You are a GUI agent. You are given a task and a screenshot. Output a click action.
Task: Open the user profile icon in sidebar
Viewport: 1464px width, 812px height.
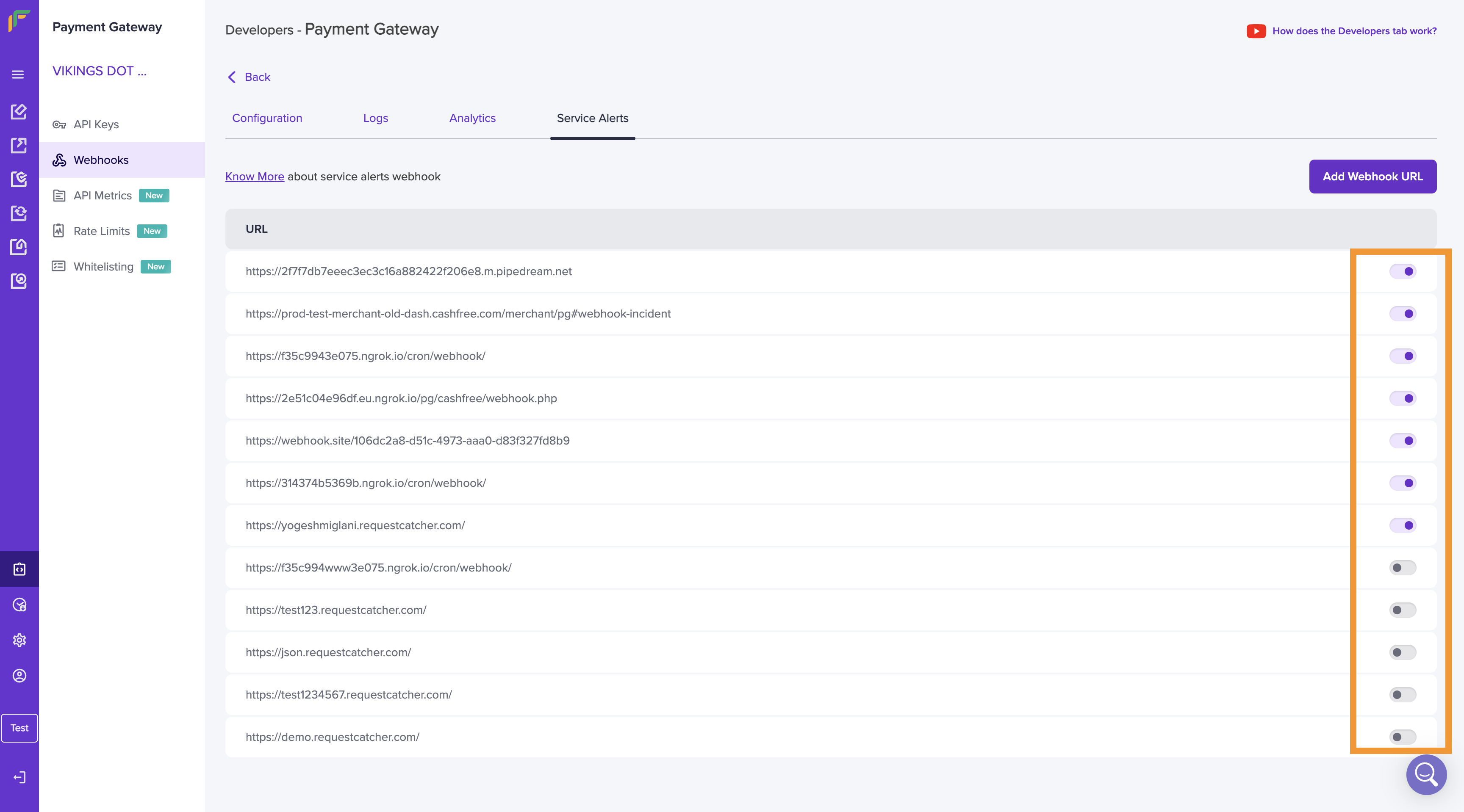(19, 676)
